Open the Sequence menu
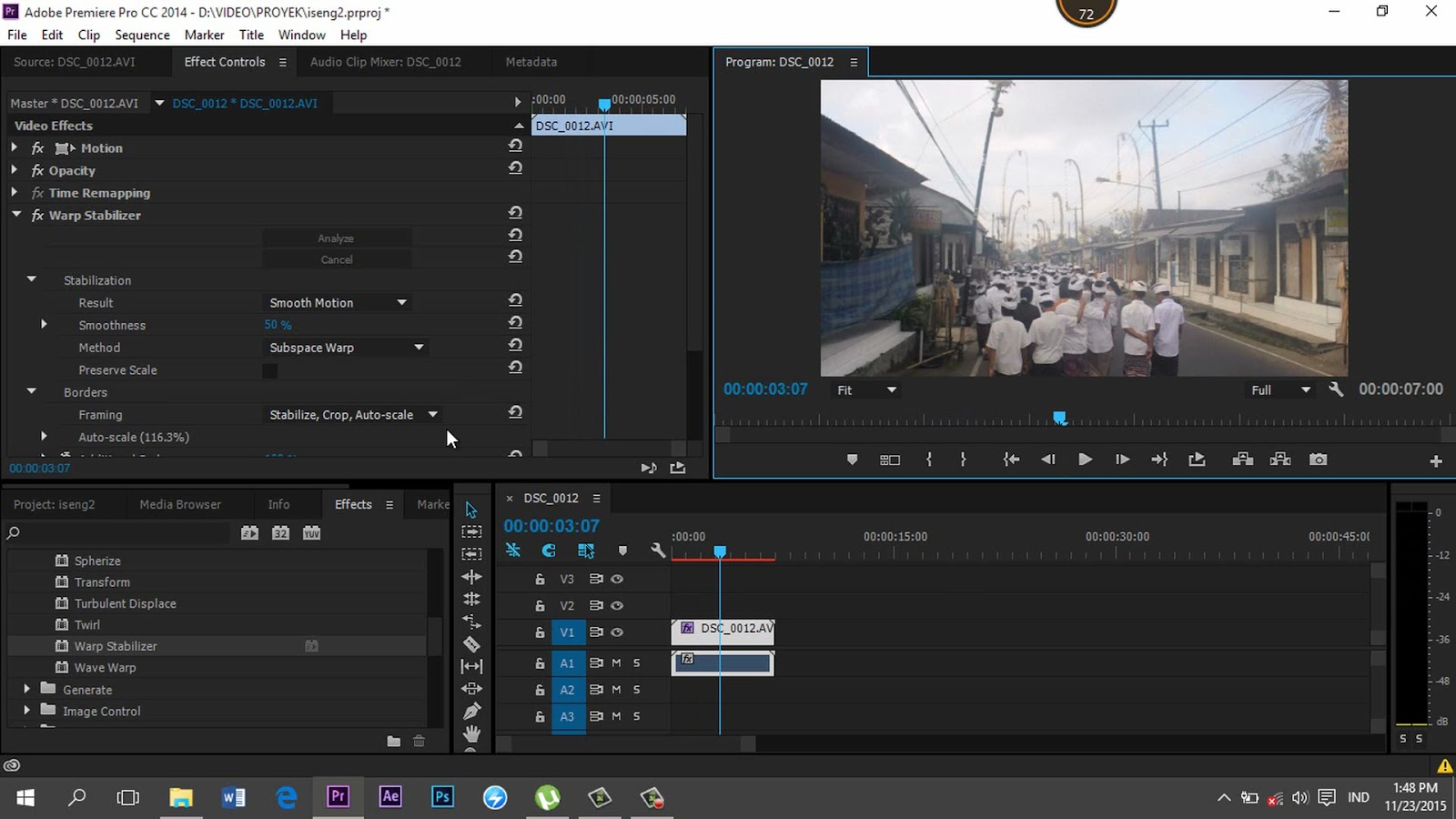The width and height of the screenshot is (1456, 819). click(x=142, y=35)
